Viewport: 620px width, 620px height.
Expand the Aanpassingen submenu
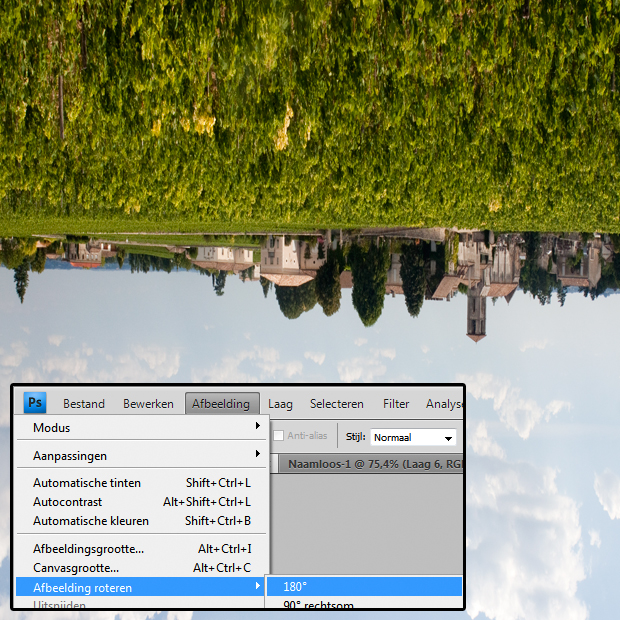[143, 455]
